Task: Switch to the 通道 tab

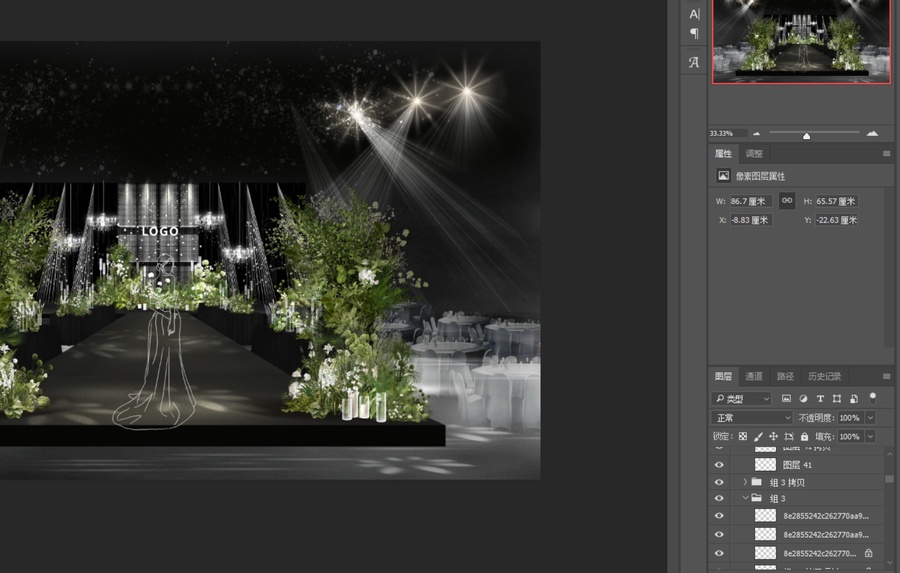Action: click(754, 376)
